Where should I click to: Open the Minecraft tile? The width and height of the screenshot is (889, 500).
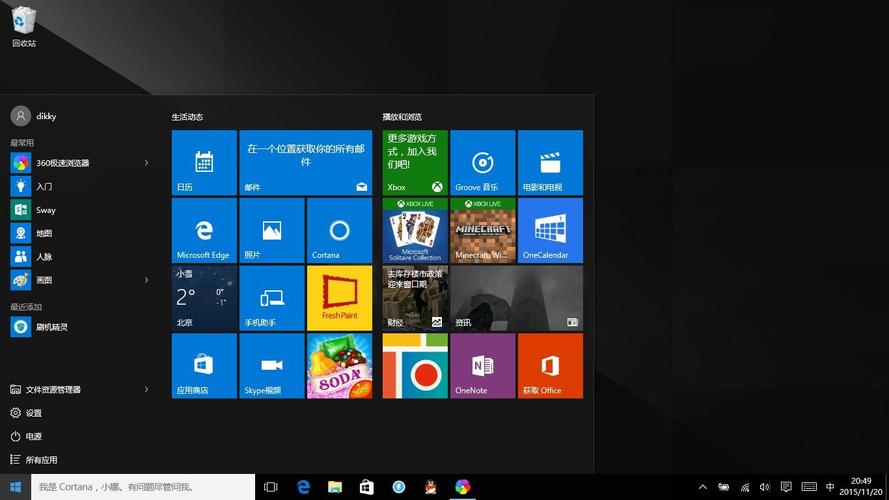click(x=482, y=230)
